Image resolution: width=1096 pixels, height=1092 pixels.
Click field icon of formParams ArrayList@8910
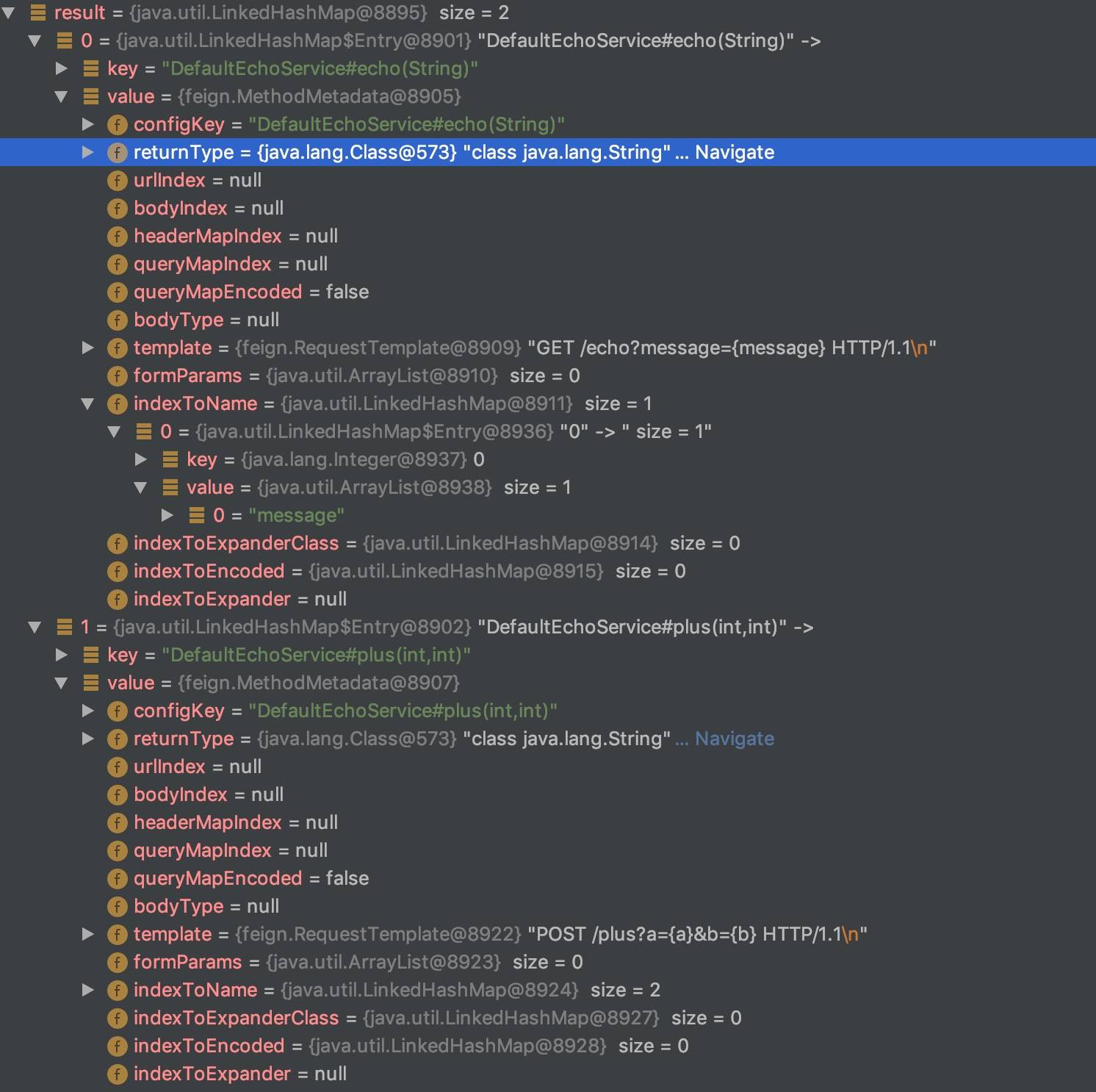117,376
